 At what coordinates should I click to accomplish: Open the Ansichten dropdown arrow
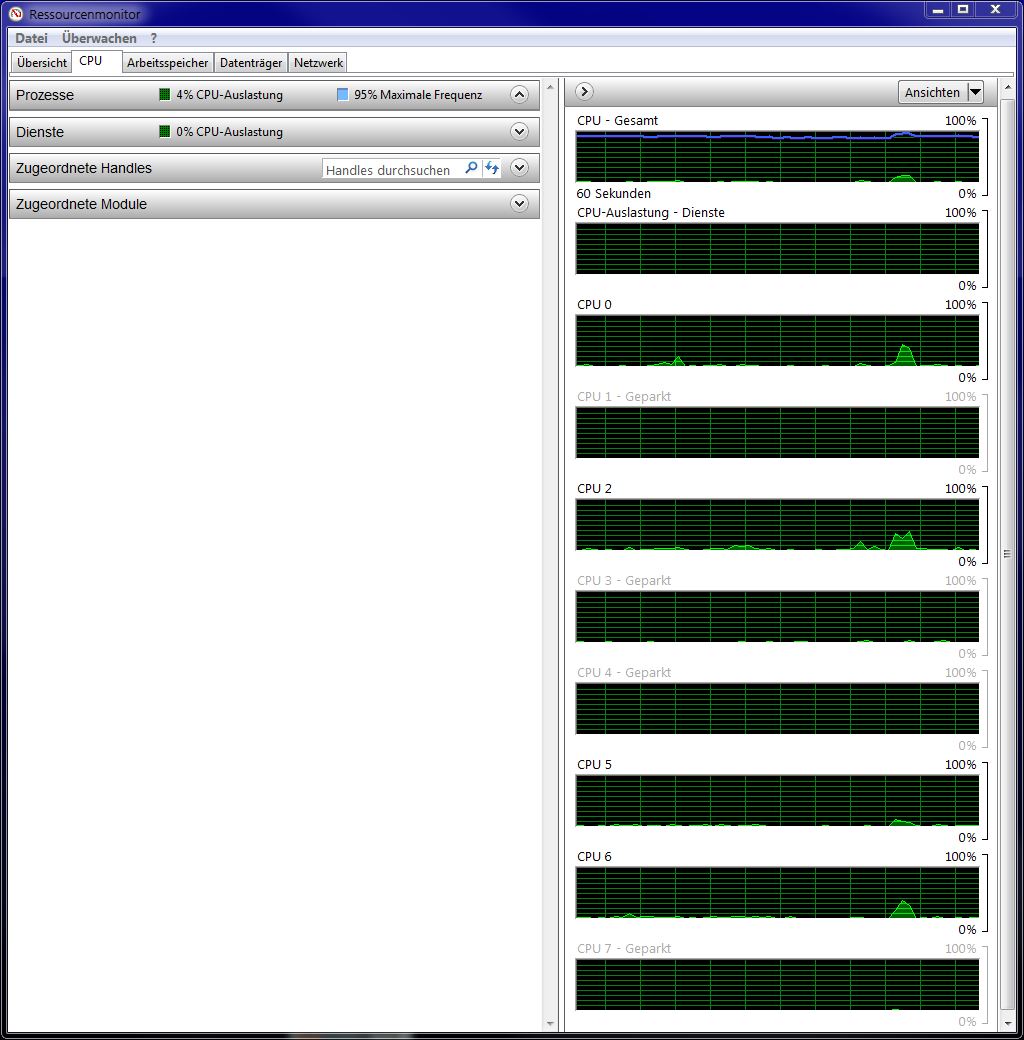click(975, 92)
